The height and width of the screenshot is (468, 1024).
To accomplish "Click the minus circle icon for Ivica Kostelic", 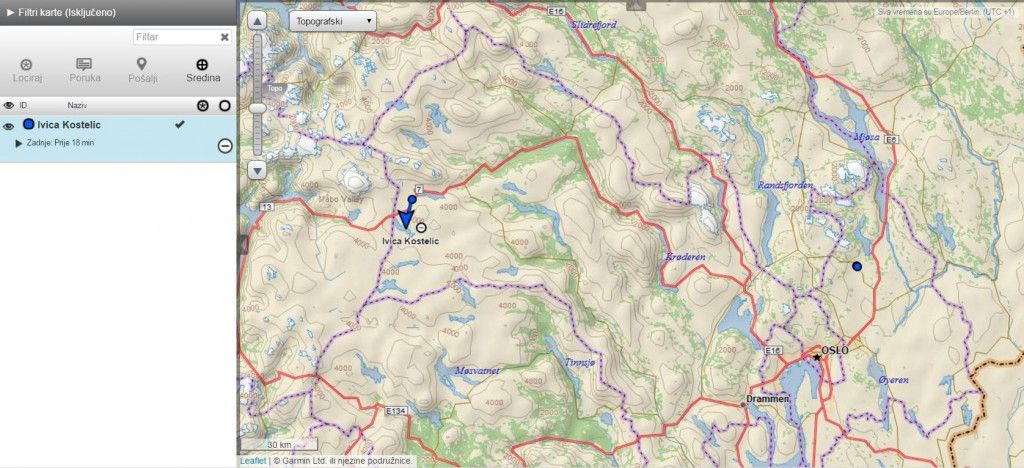I will coord(225,146).
